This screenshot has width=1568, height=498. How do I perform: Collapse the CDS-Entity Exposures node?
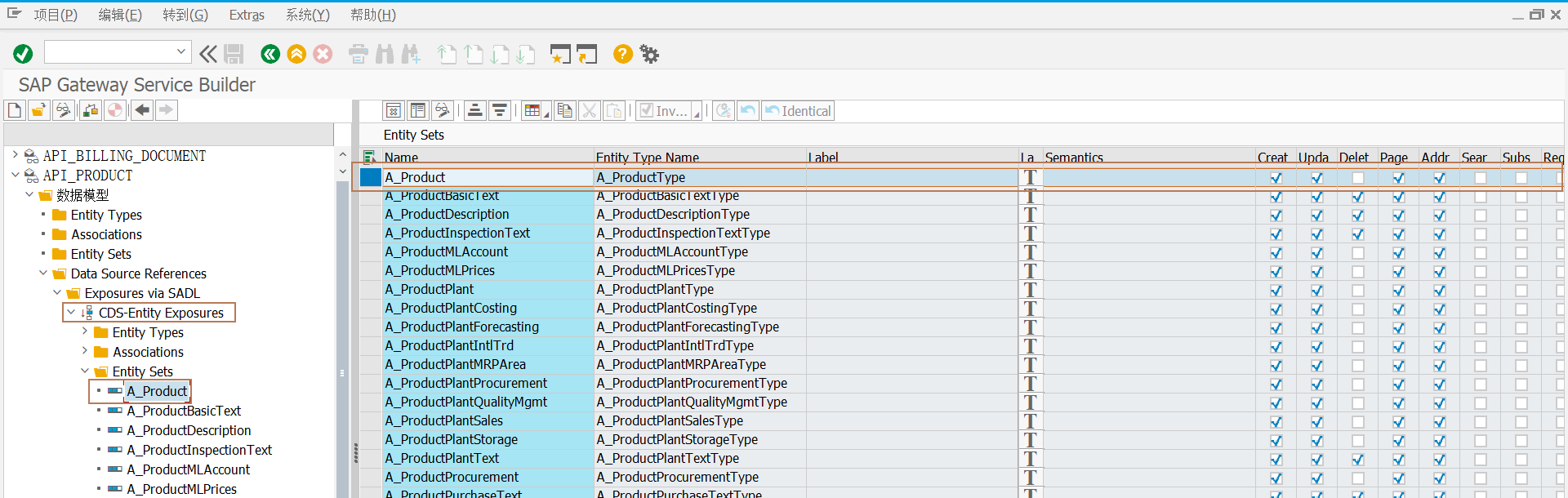(71, 312)
